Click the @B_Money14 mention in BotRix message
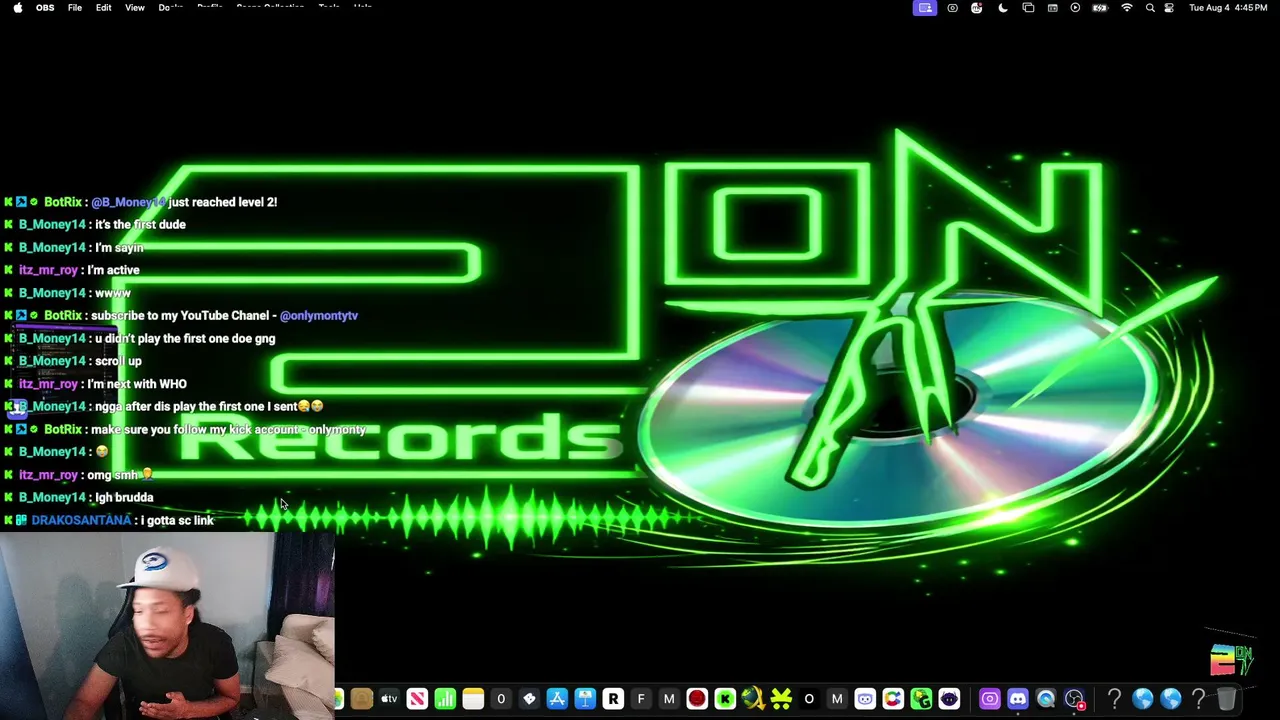The width and height of the screenshot is (1280, 720). coord(128,202)
